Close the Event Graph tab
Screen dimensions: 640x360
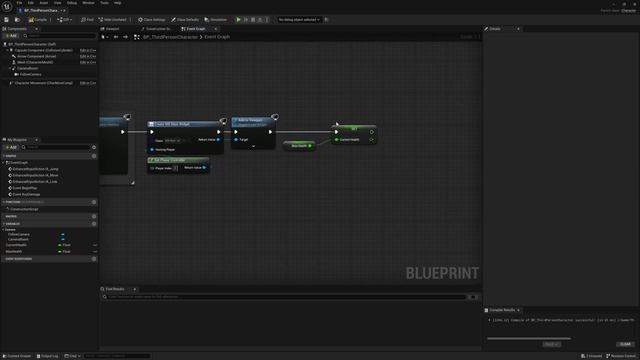click(216, 29)
